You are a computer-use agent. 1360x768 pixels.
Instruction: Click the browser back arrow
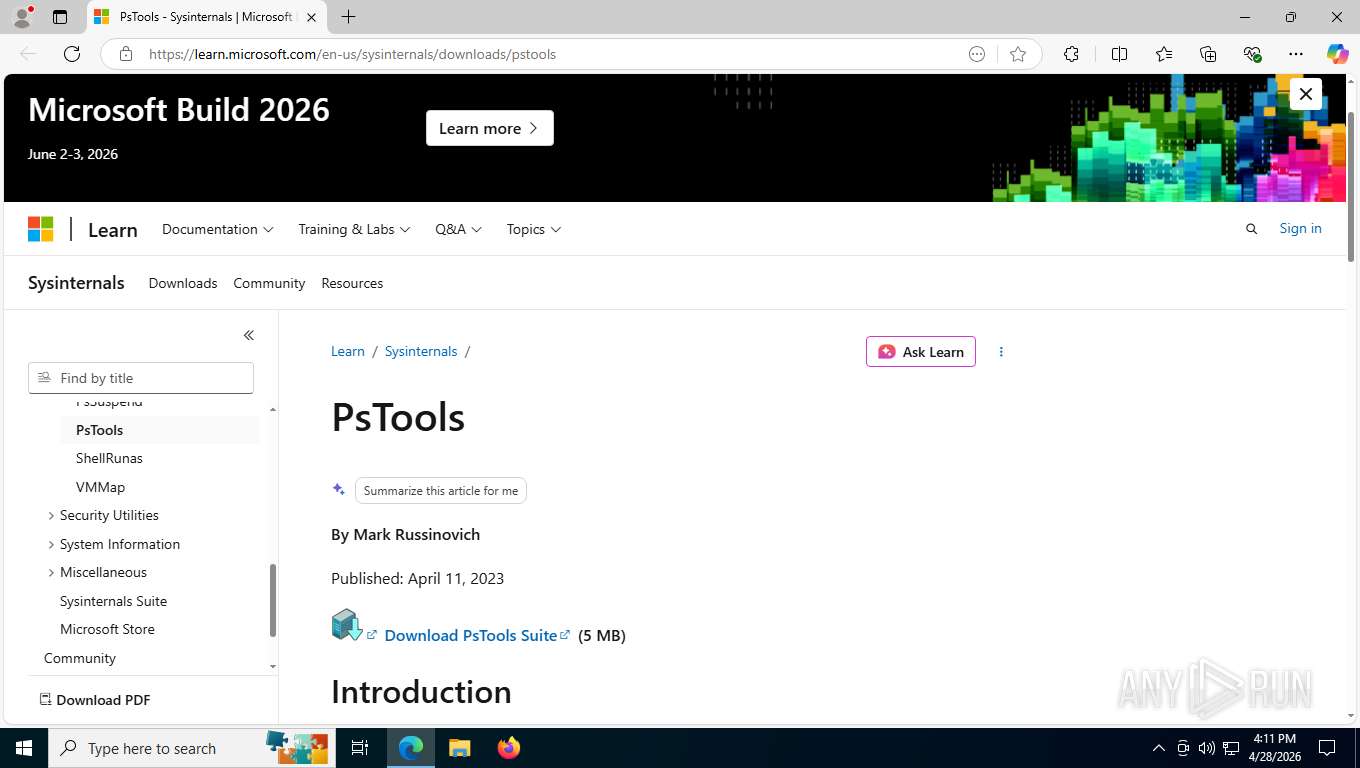(x=28, y=54)
